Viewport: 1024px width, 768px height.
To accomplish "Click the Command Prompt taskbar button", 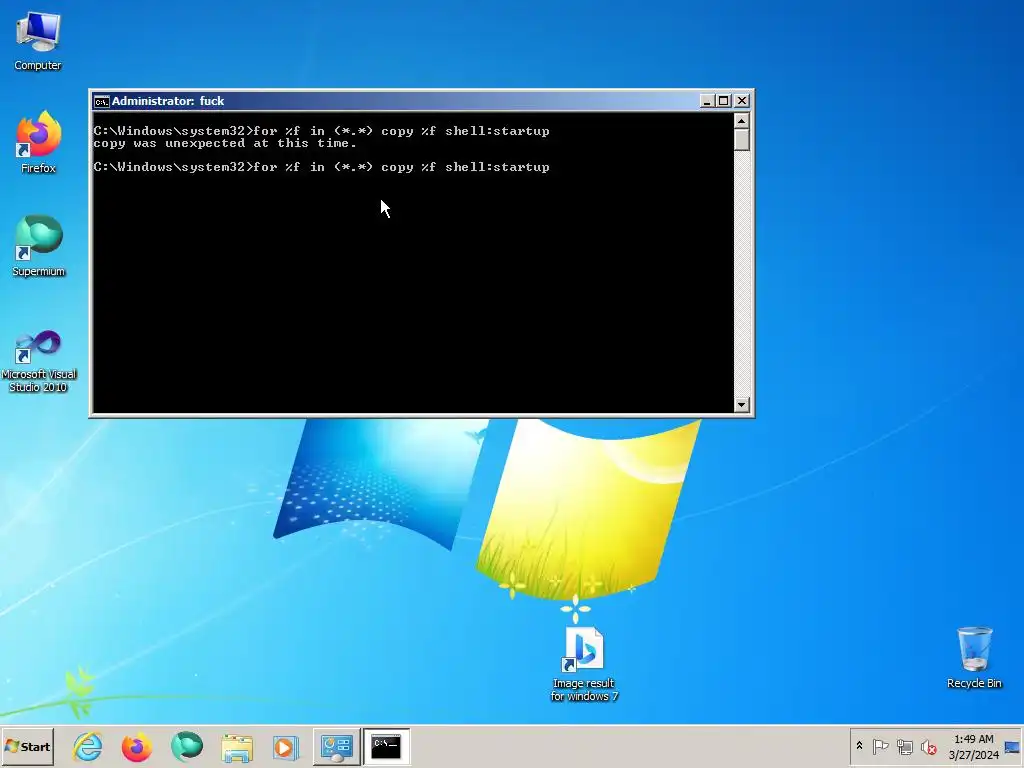I will [386, 746].
